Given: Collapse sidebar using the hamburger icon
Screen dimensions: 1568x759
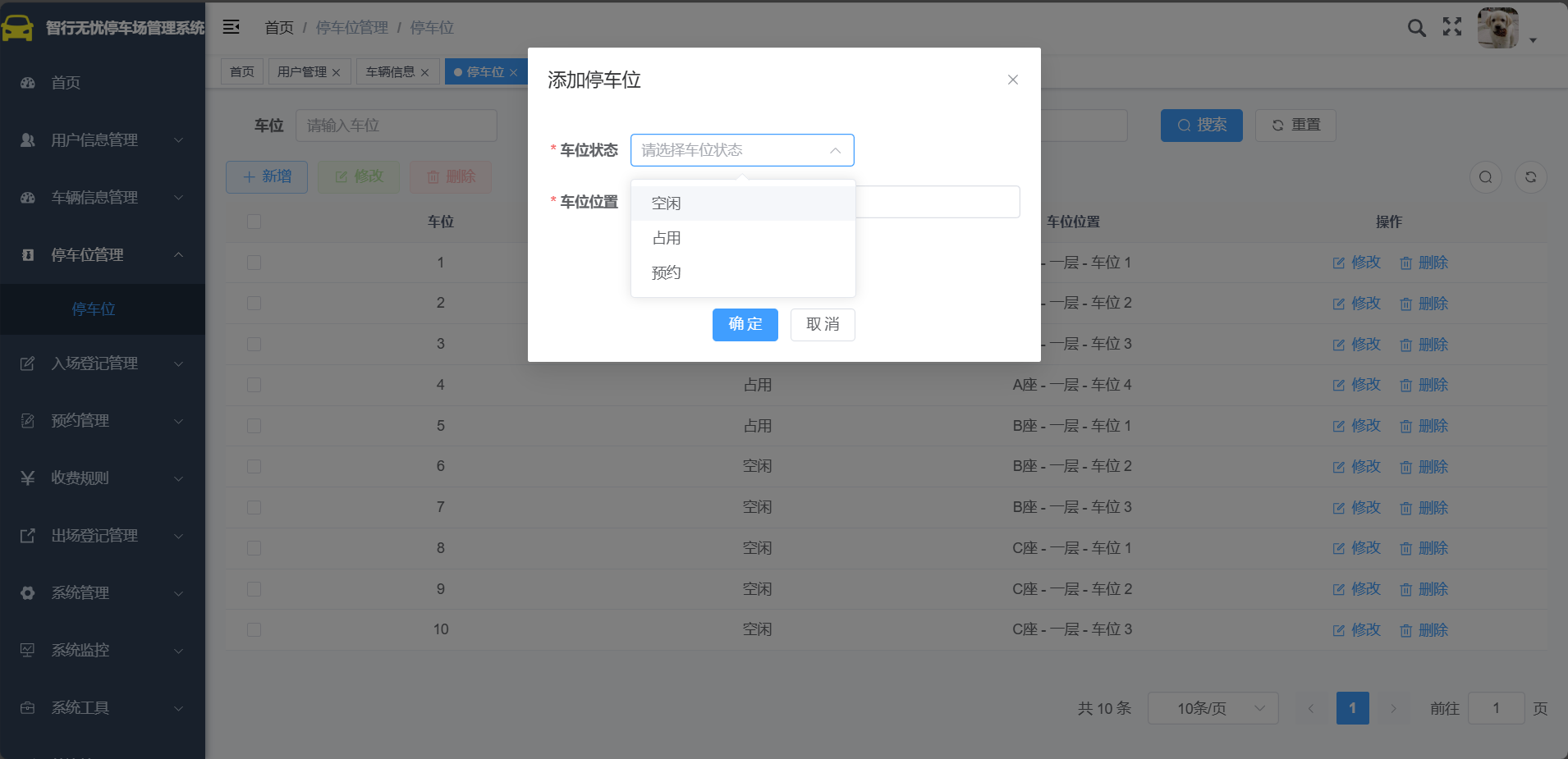Looking at the screenshot, I should [x=232, y=27].
